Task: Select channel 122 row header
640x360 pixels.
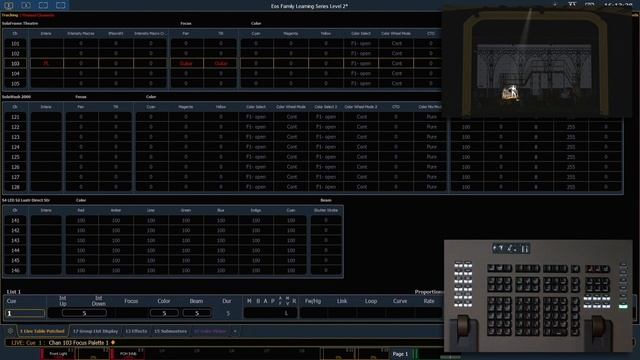Action: click(15, 127)
